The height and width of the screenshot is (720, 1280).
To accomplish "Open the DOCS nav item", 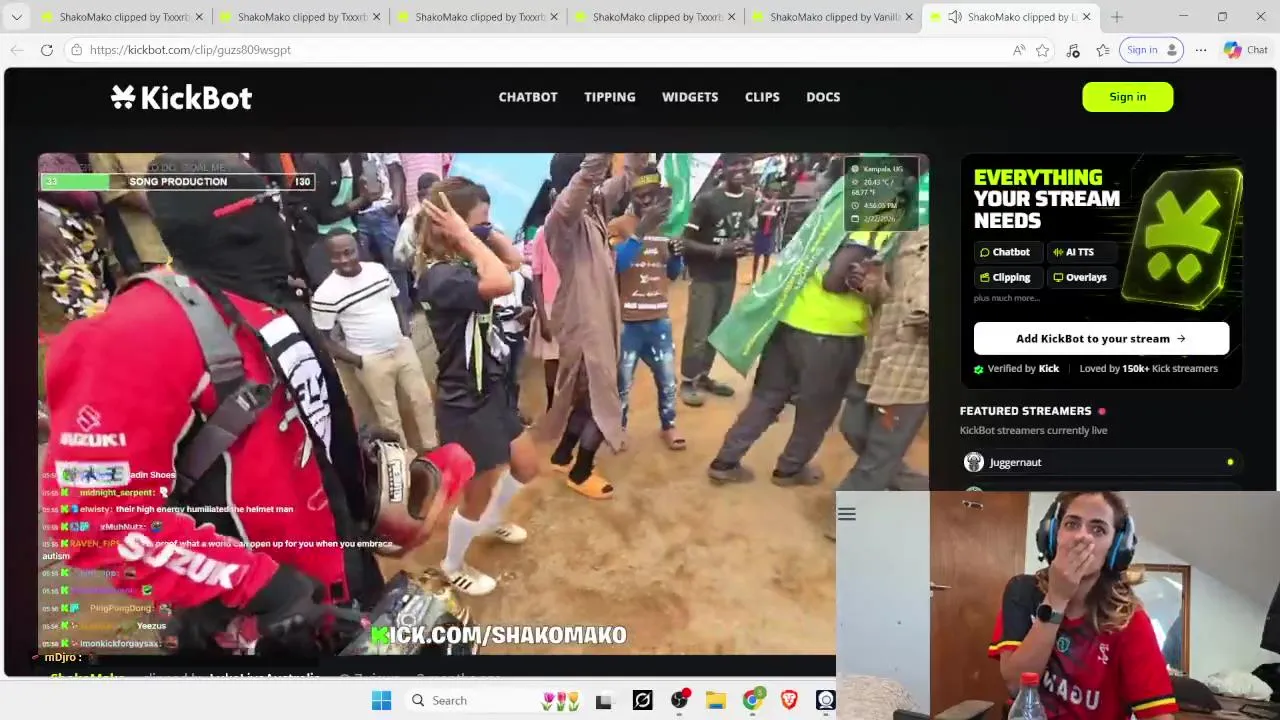I will pos(823,97).
